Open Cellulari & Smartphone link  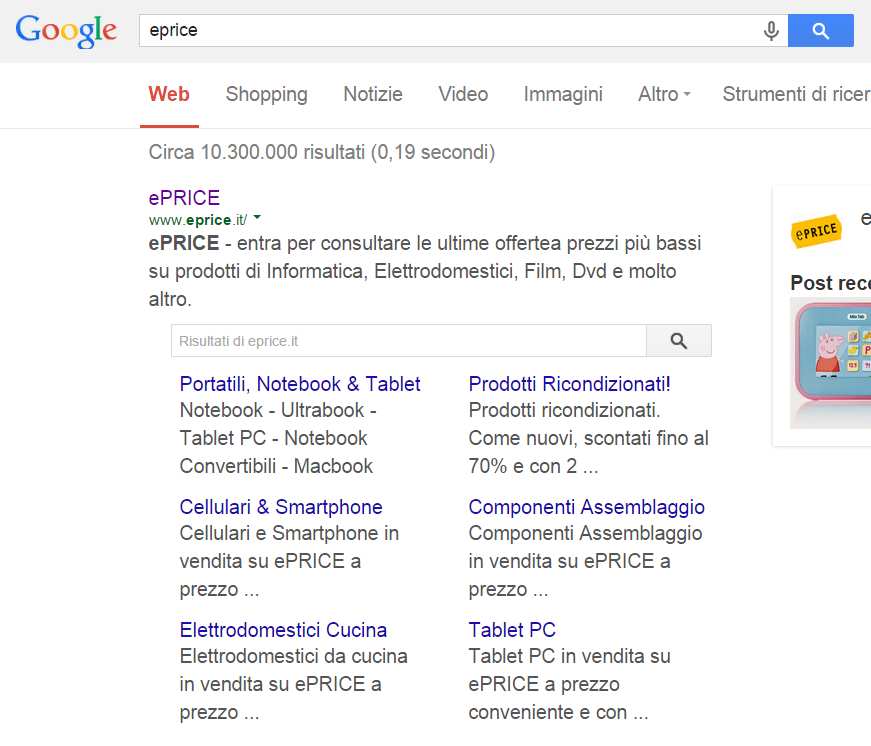tap(281, 507)
